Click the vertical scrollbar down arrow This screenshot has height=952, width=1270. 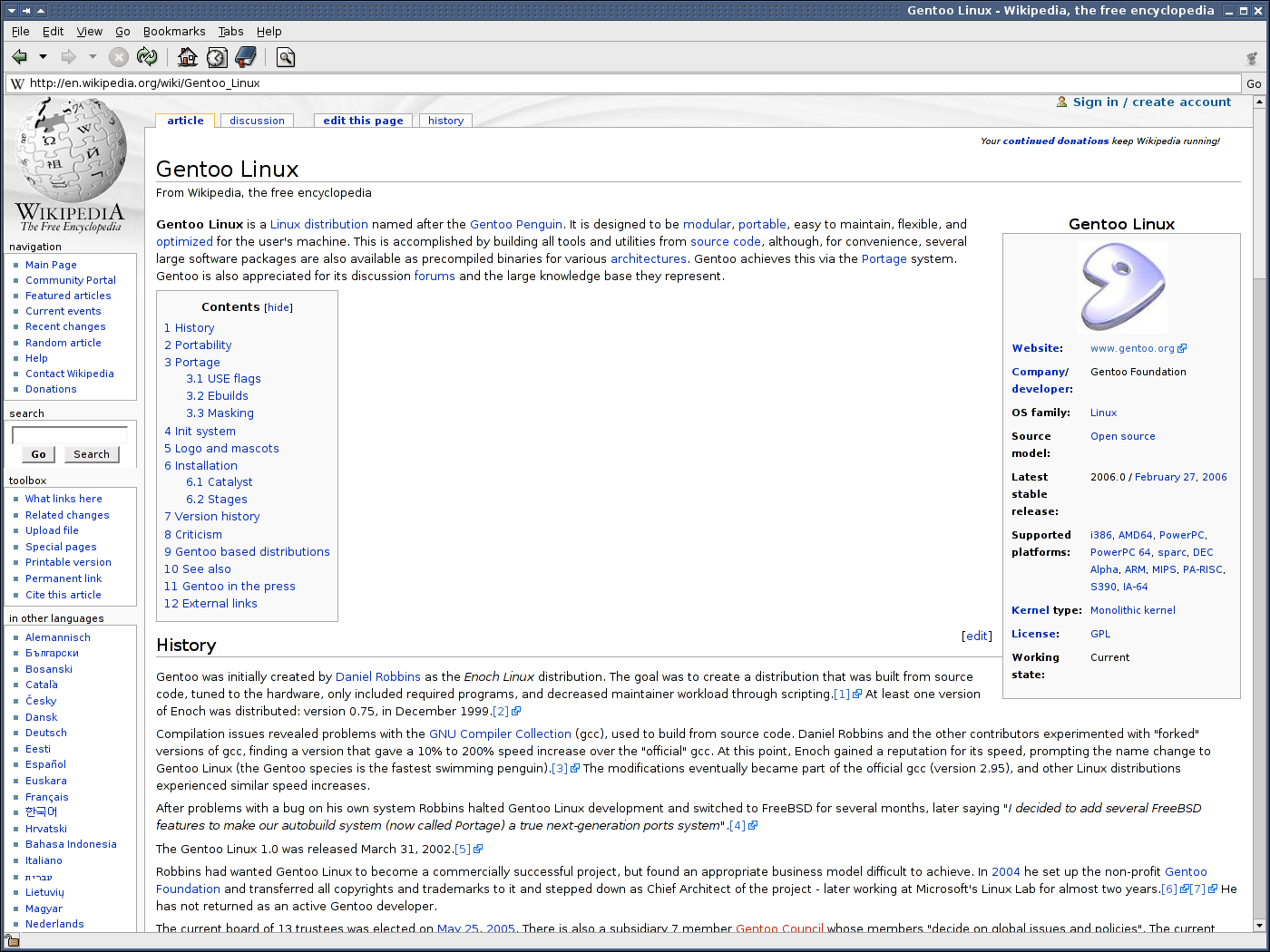[x=1259, y=925]
